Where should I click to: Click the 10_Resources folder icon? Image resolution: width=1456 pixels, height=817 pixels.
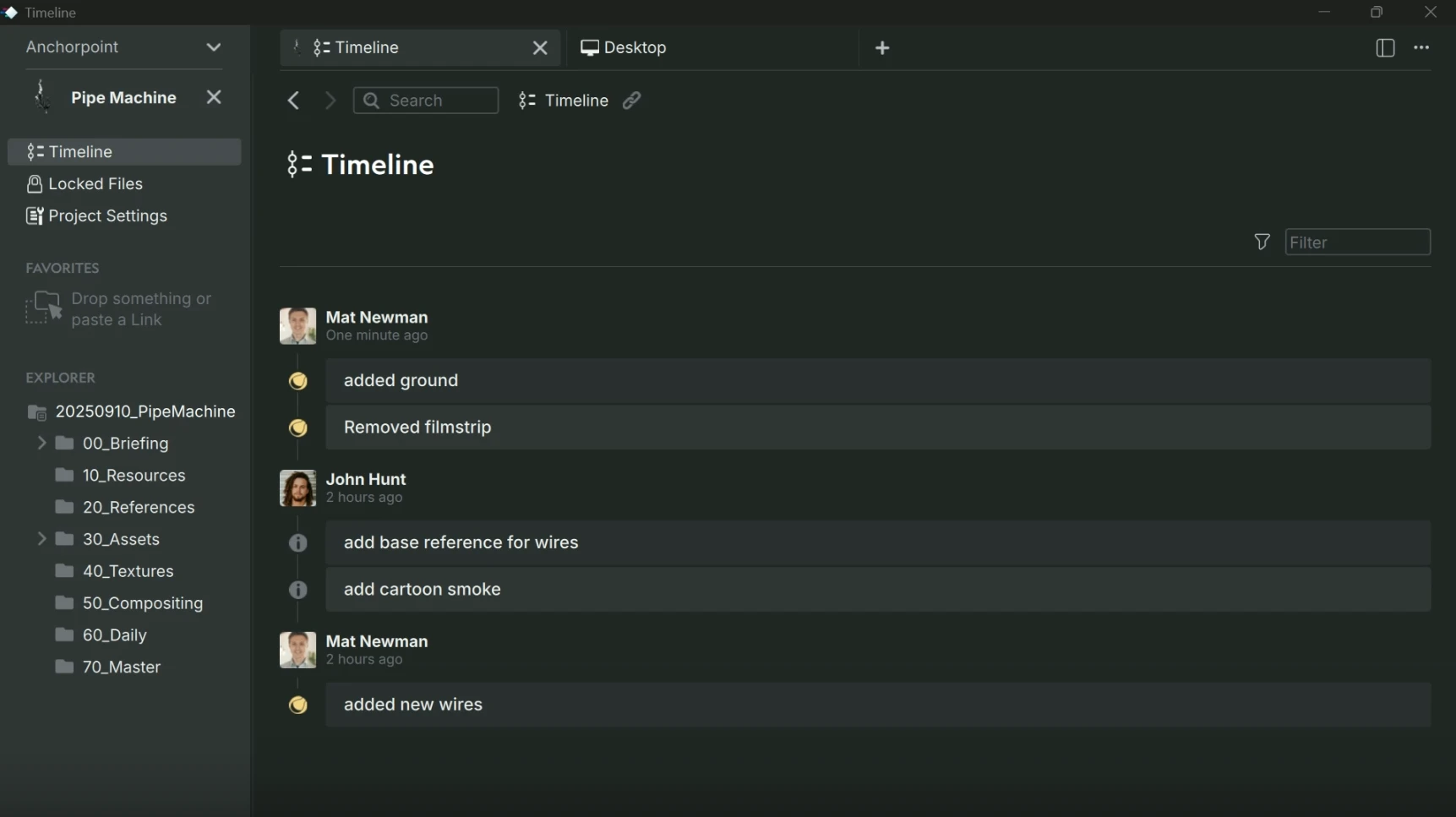pyautogui.click(x=64, y=476)
